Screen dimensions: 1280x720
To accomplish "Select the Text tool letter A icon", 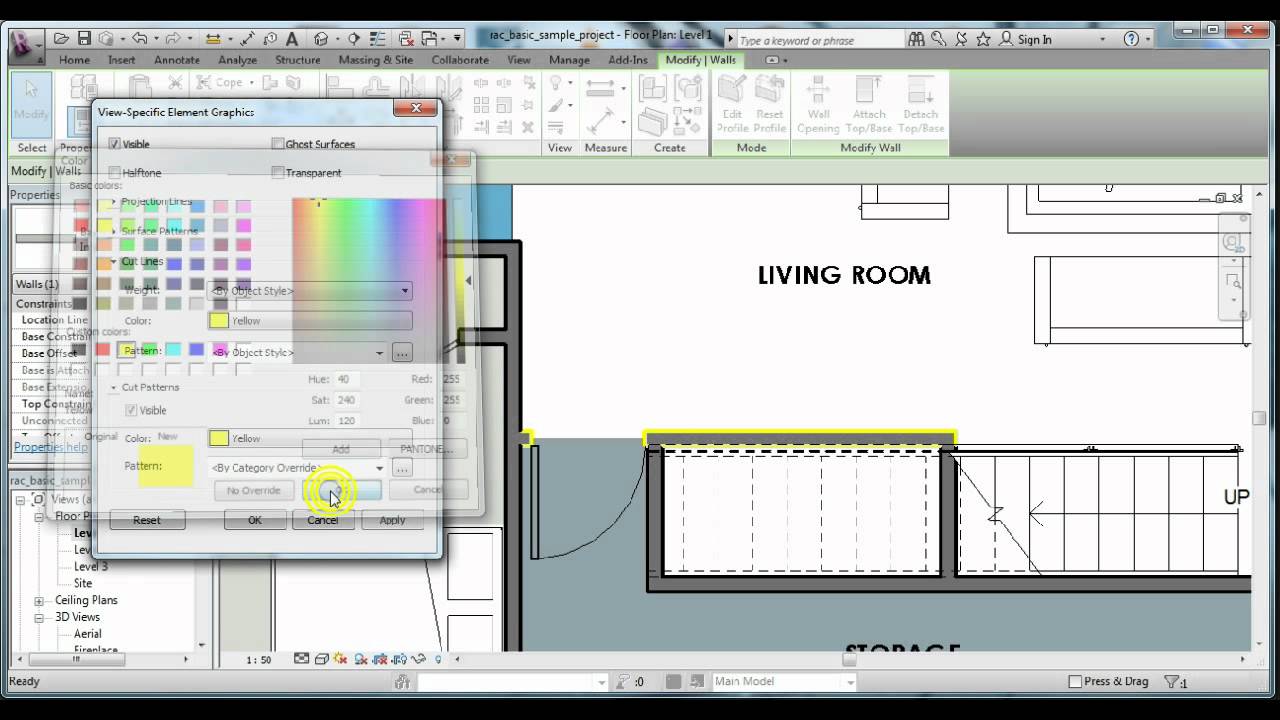I will pyautogui.click(x=292, y=38).
